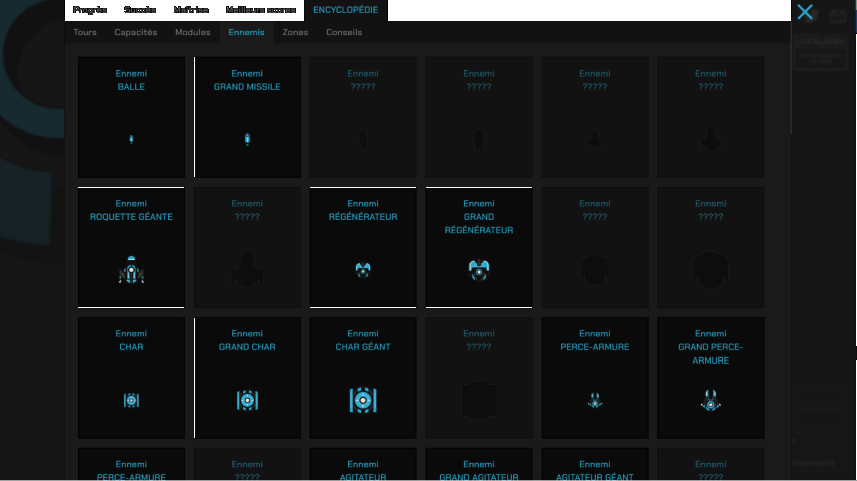
Task: Close the encyclopedia with the blue X
Action: pos(805,11)
